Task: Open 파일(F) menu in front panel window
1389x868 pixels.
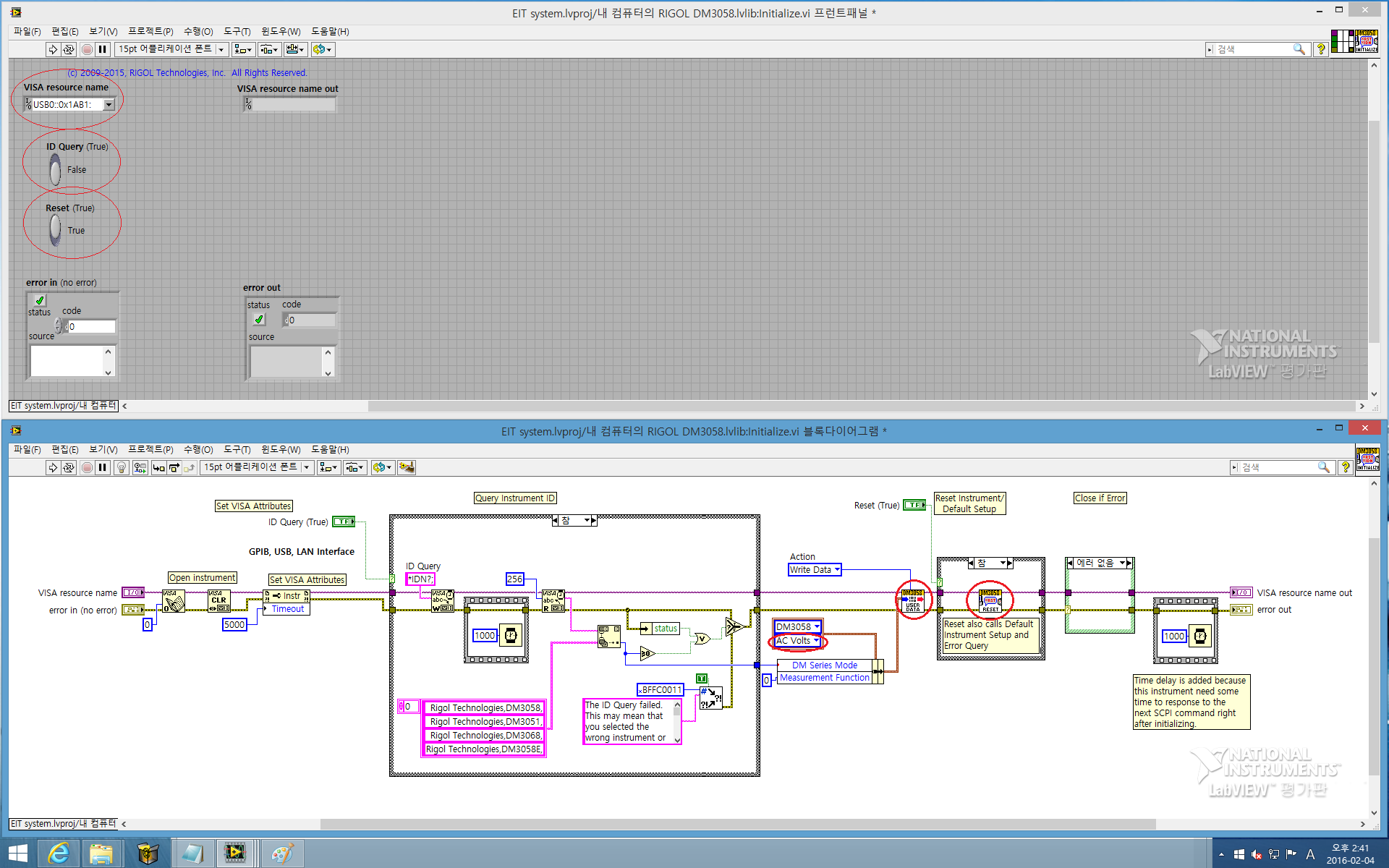Action: pos(27,31)
